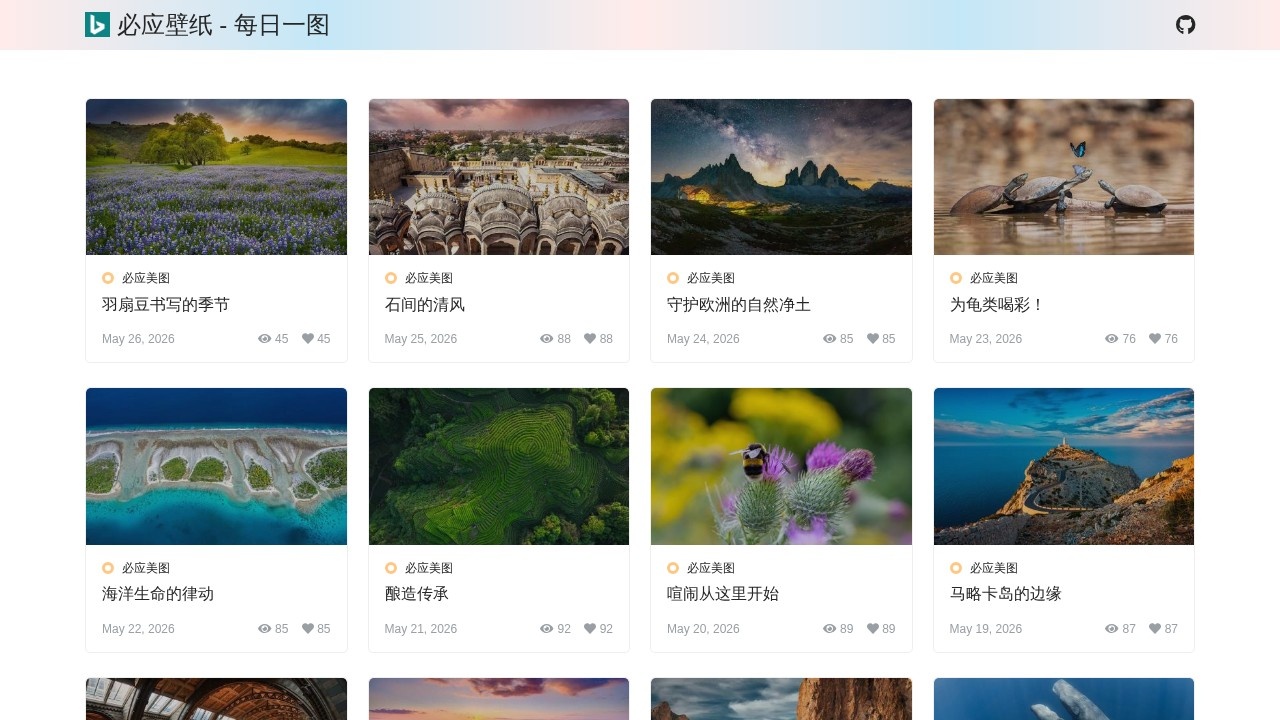1280x720 pixels.
Task: Open the lupine field wallpaper thumbnail
Action: [216, 177]
